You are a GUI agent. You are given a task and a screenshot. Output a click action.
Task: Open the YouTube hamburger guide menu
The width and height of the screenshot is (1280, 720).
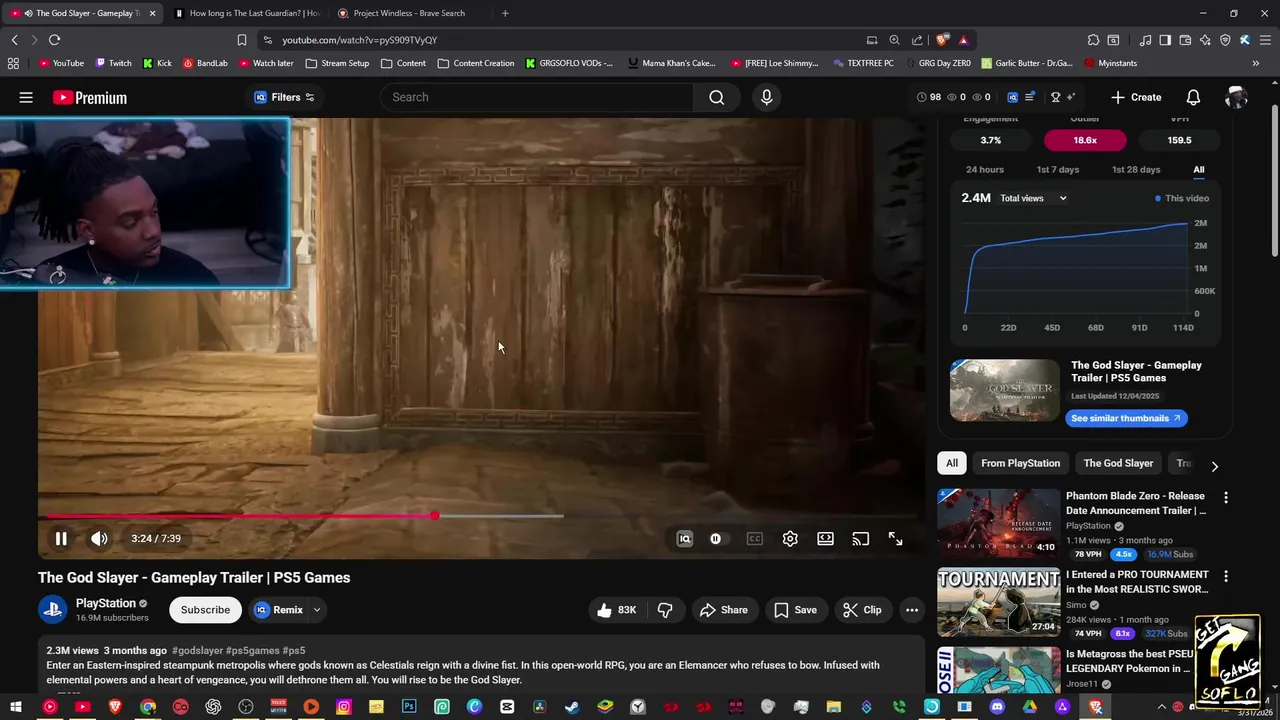click(26, 97)
